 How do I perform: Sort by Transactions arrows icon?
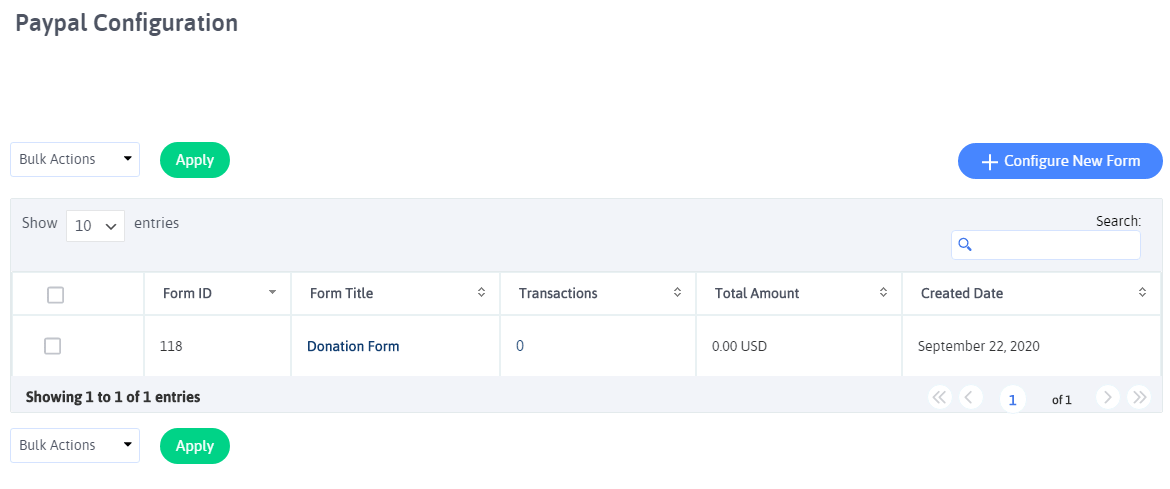click(x=677, y=293)
